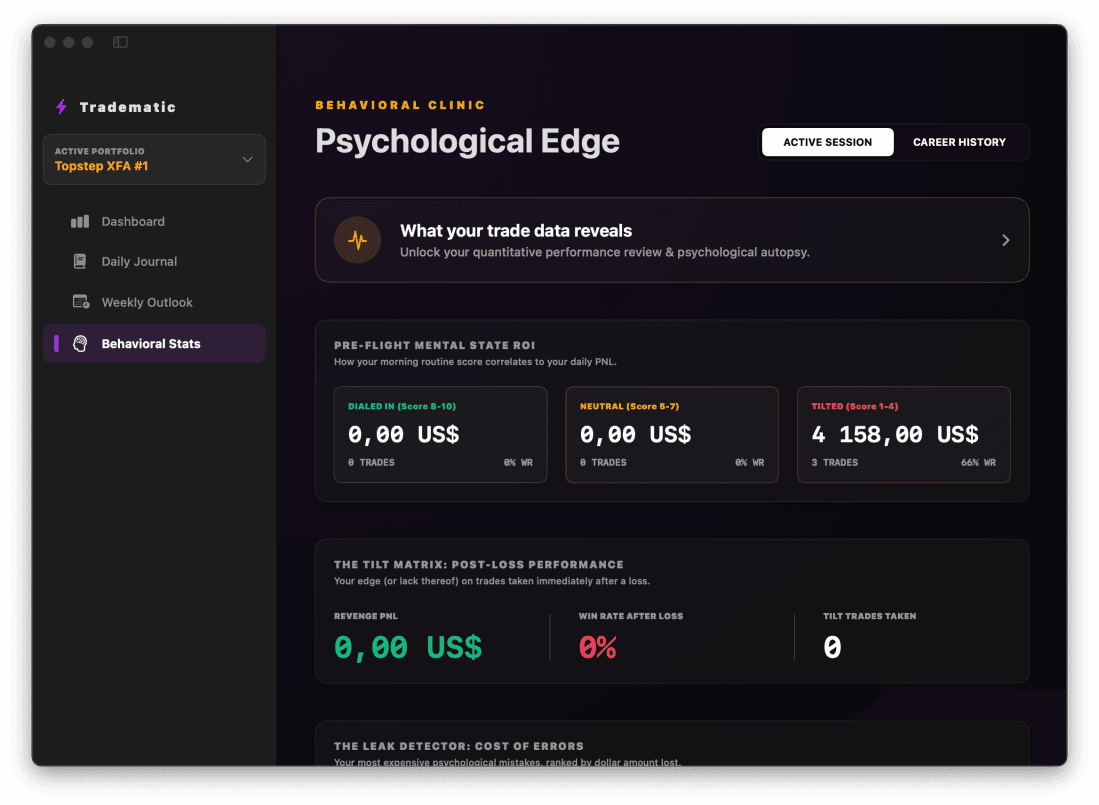Click the Tradematic app name
The width and height of the screenshot is (1099, 805).
128,107
